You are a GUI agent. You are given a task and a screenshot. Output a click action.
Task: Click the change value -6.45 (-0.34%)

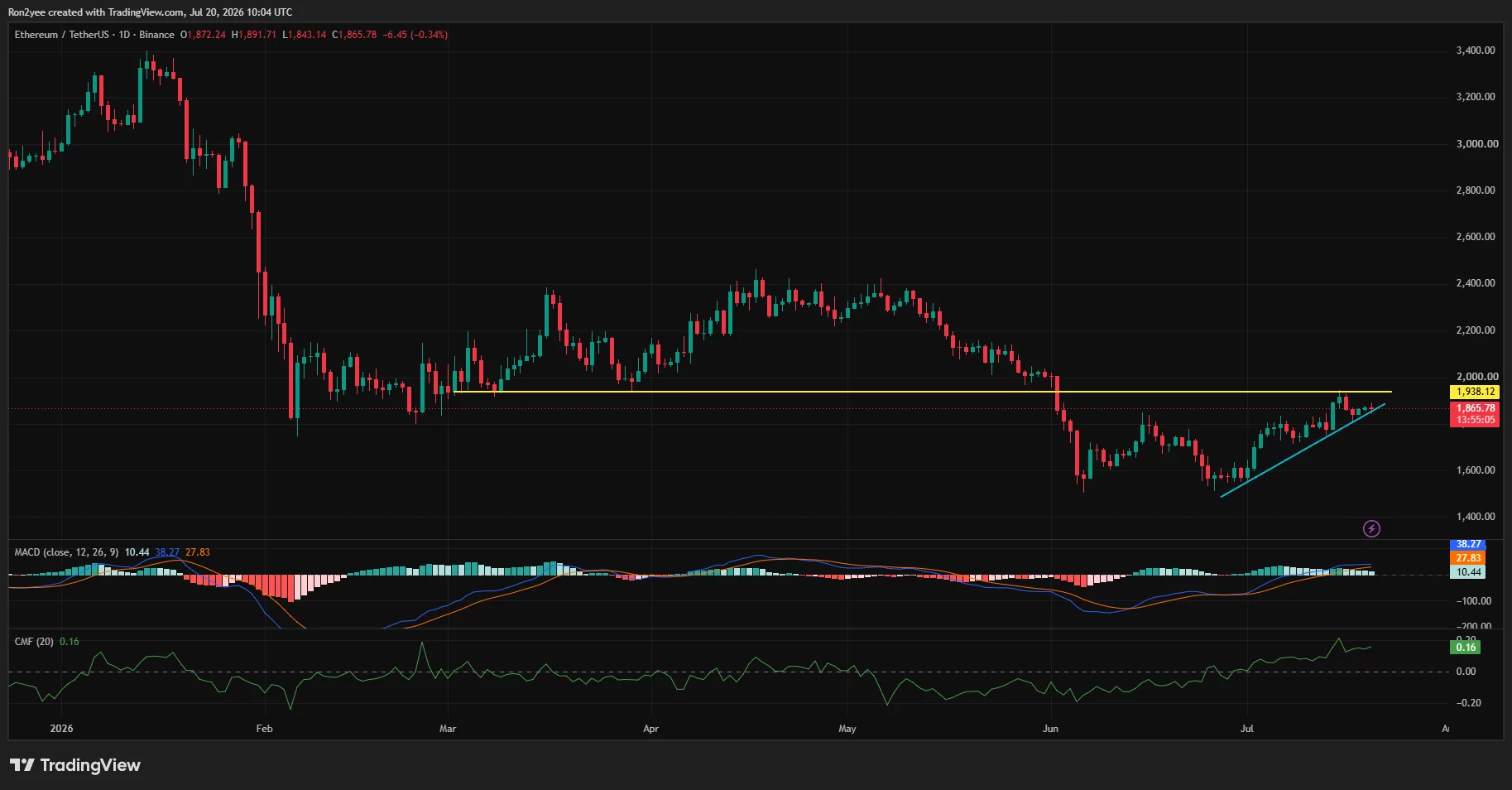[x=415, y=35]
